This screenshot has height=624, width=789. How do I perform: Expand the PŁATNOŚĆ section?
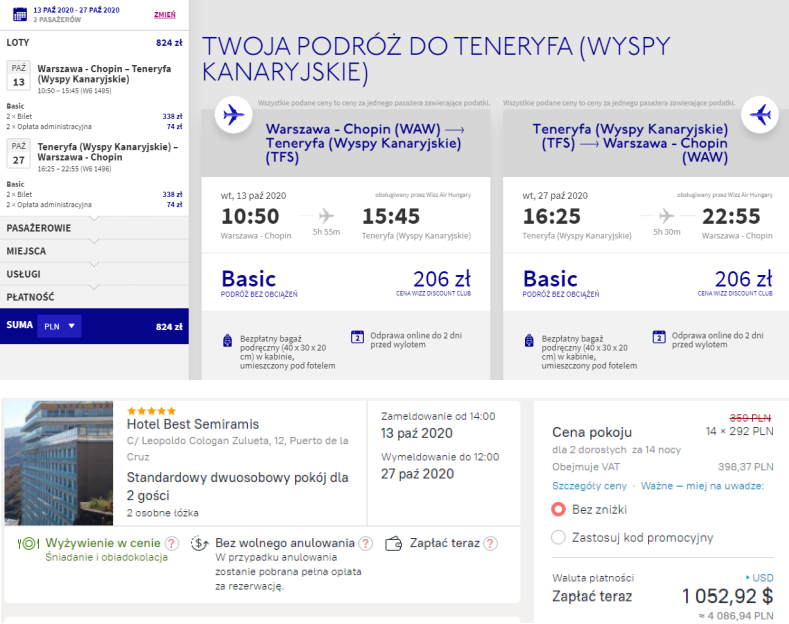(94, 297)
